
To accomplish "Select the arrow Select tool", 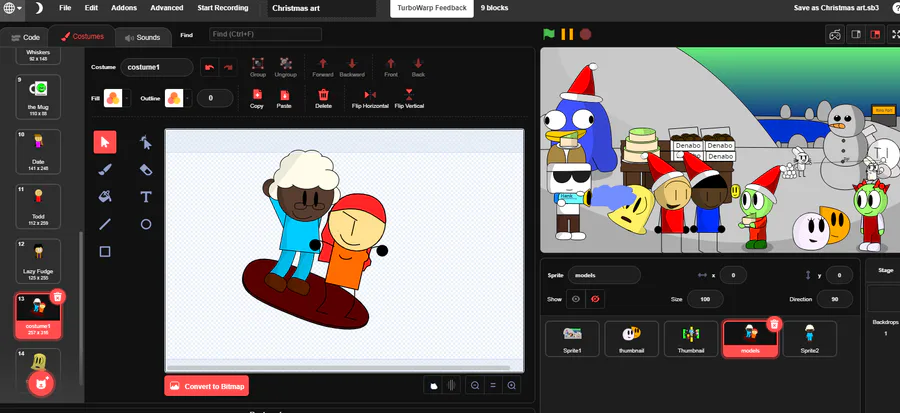I will click(105, 142).
